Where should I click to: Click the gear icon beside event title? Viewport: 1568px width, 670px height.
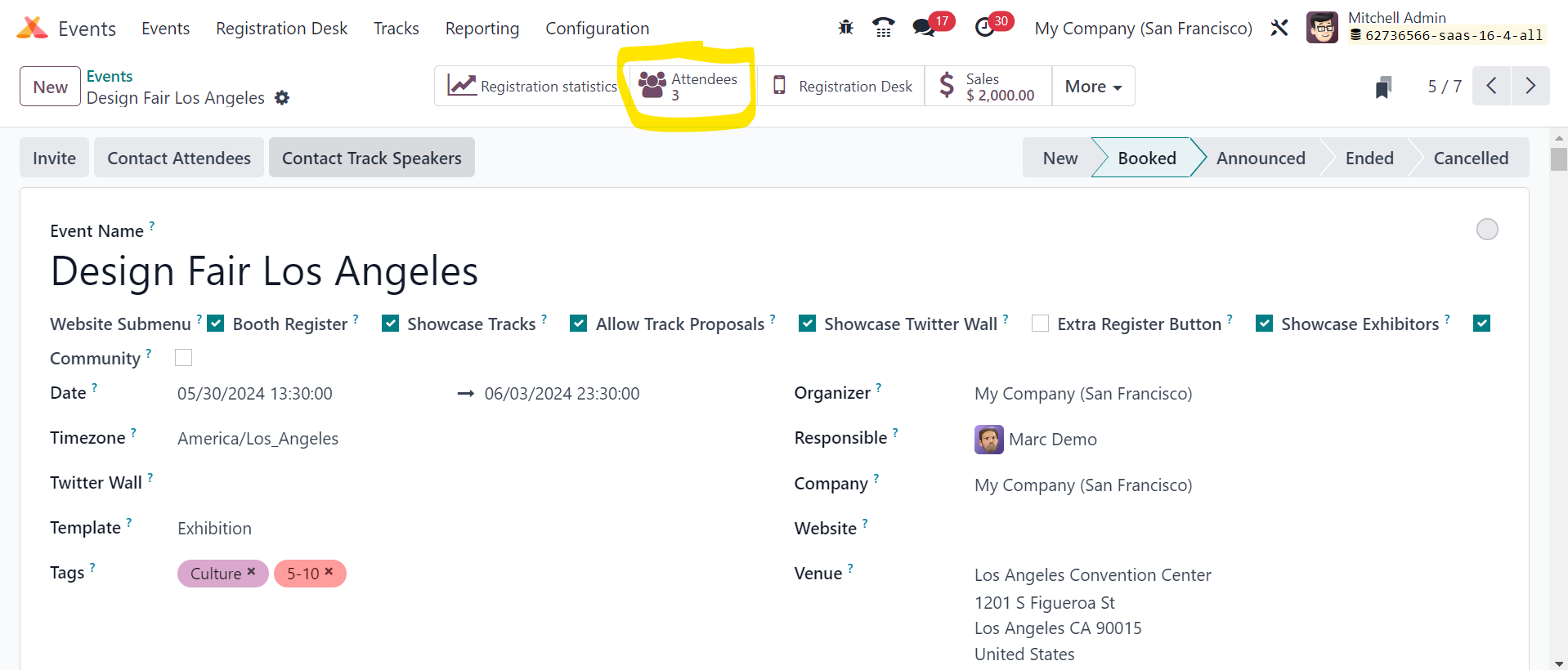coord(282,98)
